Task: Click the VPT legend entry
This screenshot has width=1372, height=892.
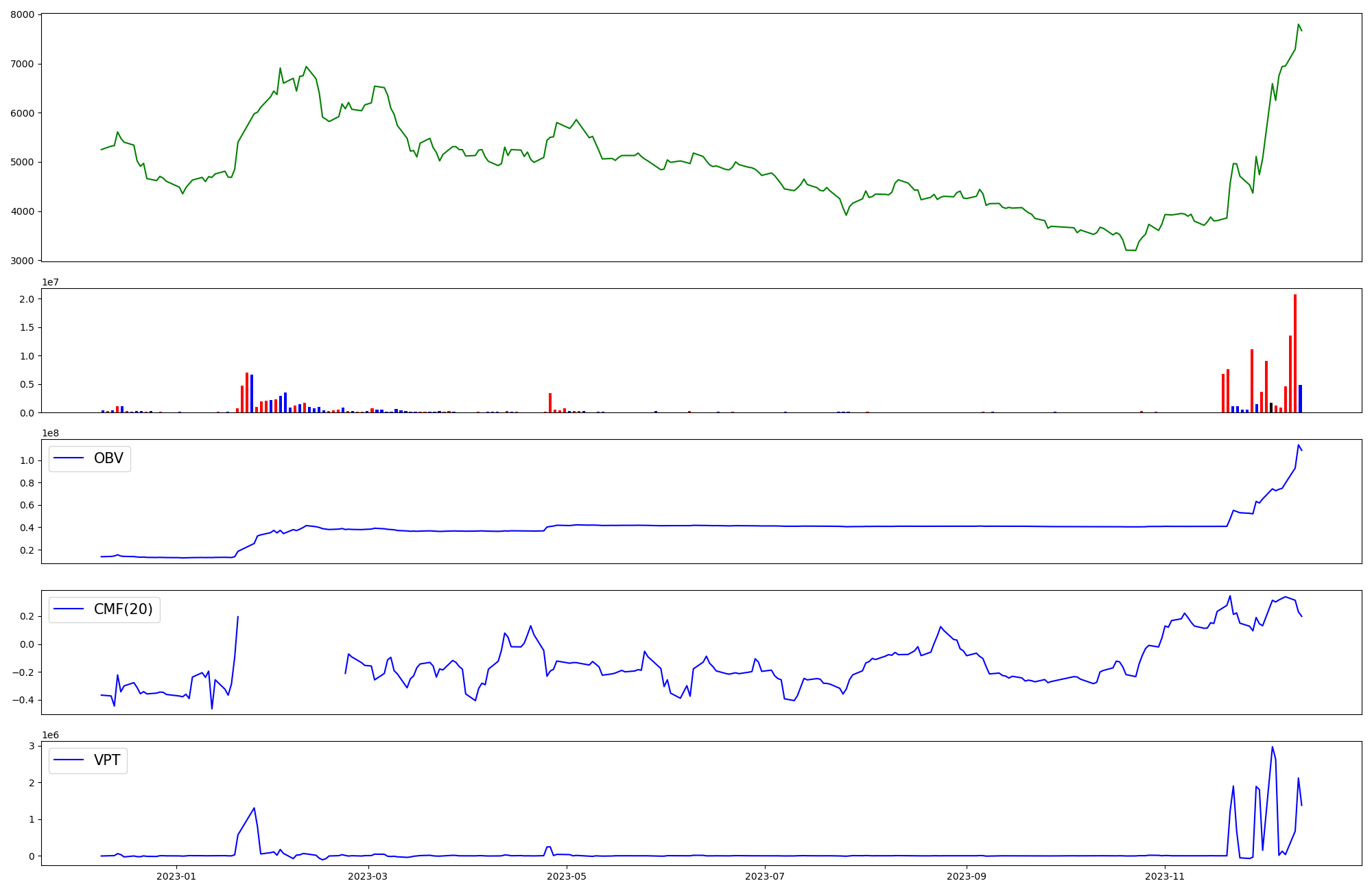Action: tap(106, 760)
